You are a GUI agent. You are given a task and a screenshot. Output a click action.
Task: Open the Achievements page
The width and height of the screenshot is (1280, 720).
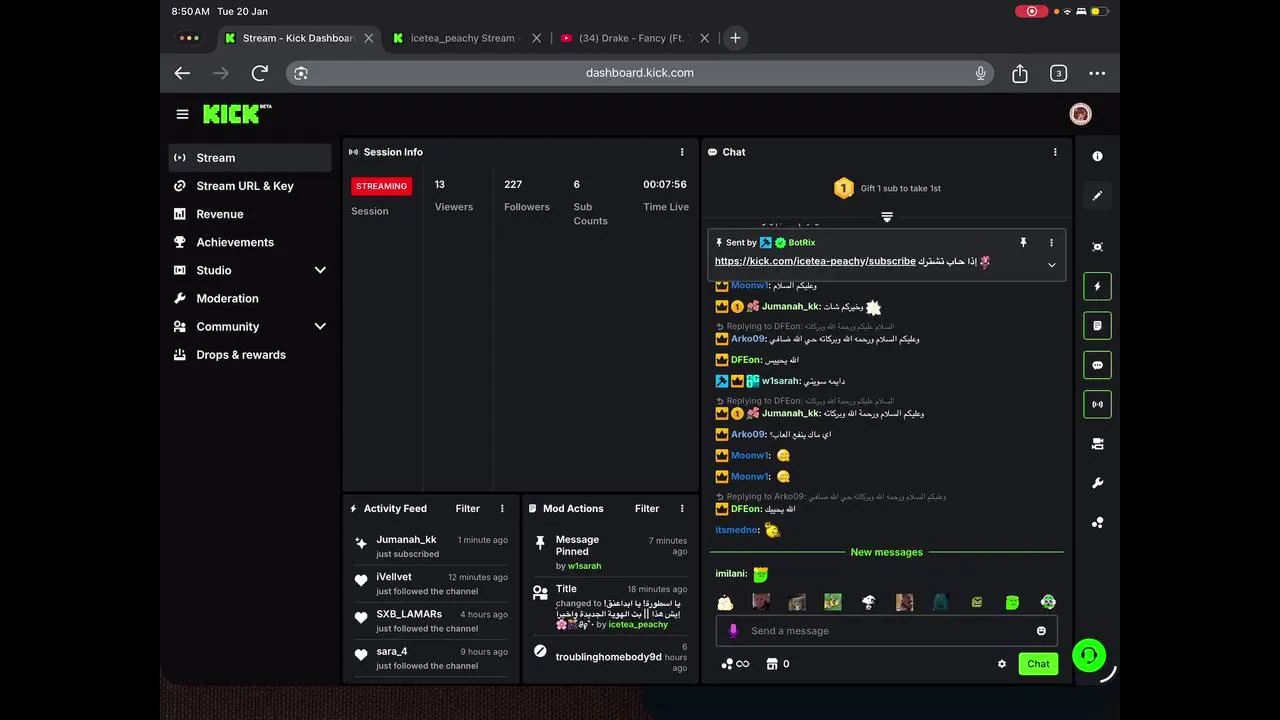[250, 242]
